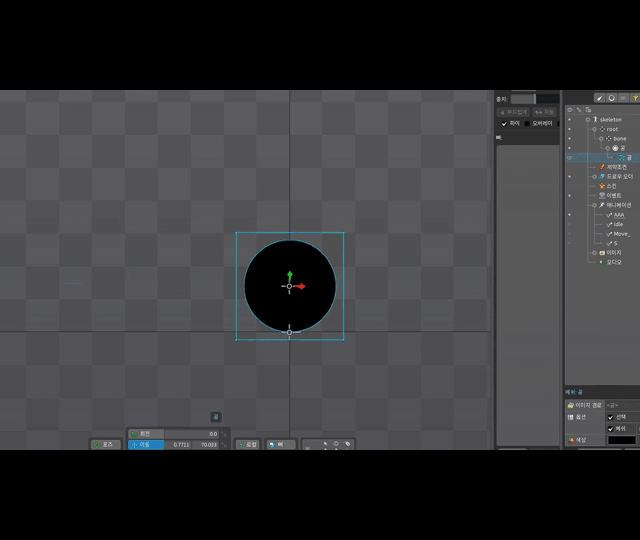Screen dimensions: 640x540
Task: Toggle the 오버레이 checkbox
Action: pos(527,124)
